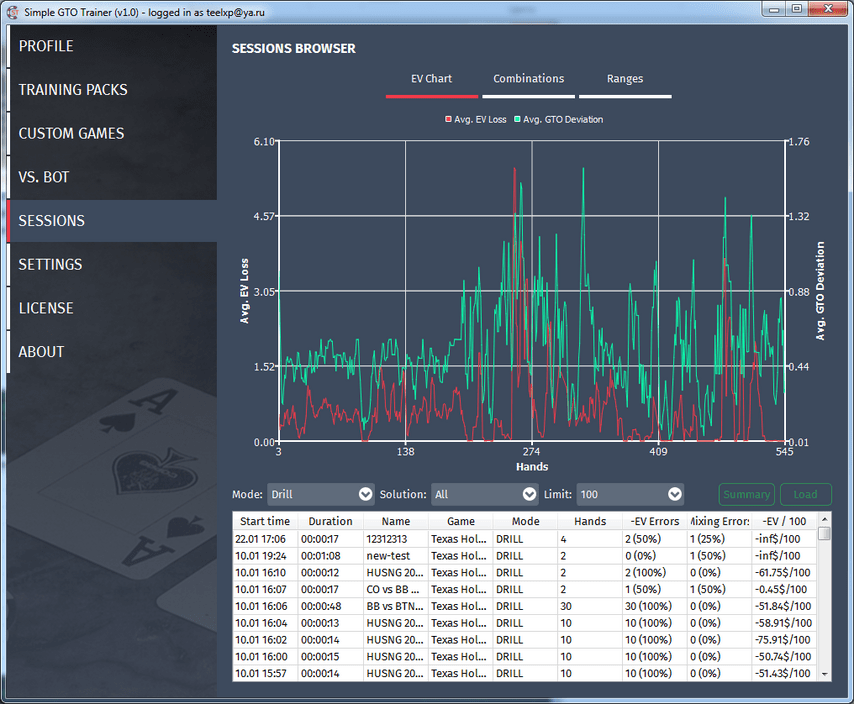Minimize the Simple GTO Trainer window
854x704 pixels.
[774, 9]
